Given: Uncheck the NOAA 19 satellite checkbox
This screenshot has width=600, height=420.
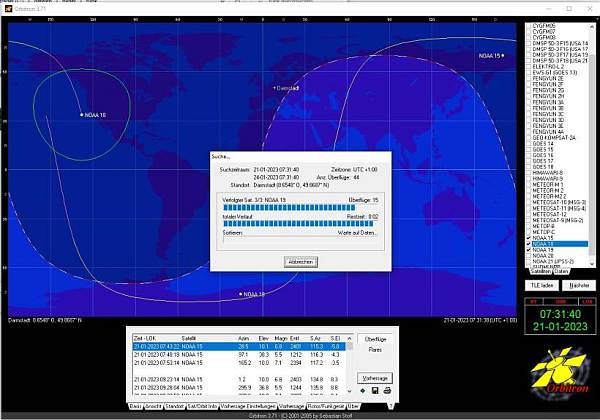Looking at the screenshot, I should point(529,250).
